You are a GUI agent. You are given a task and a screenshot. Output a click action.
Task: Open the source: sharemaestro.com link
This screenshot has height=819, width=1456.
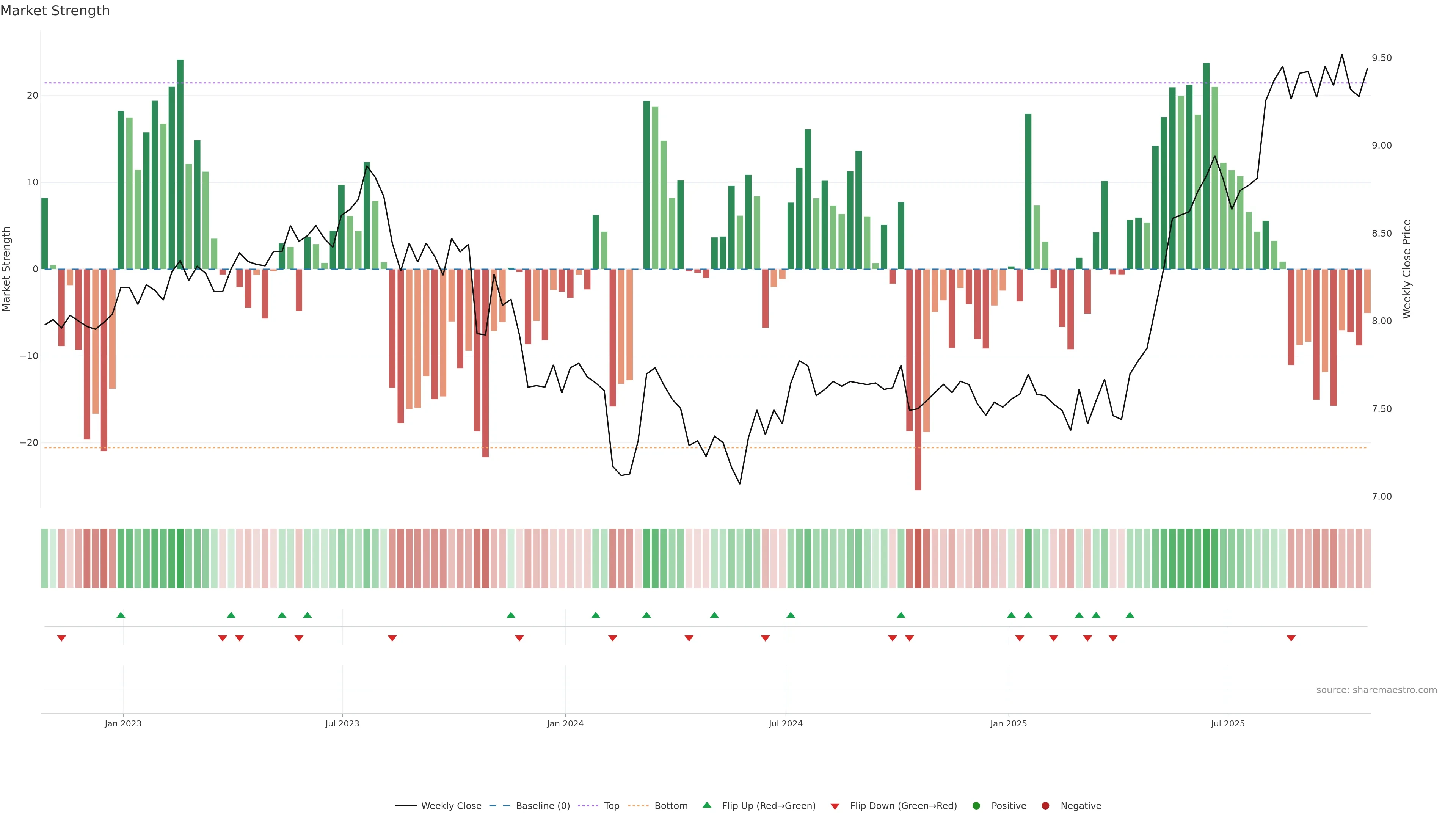pyautogui.click(x=1376, y=690)
